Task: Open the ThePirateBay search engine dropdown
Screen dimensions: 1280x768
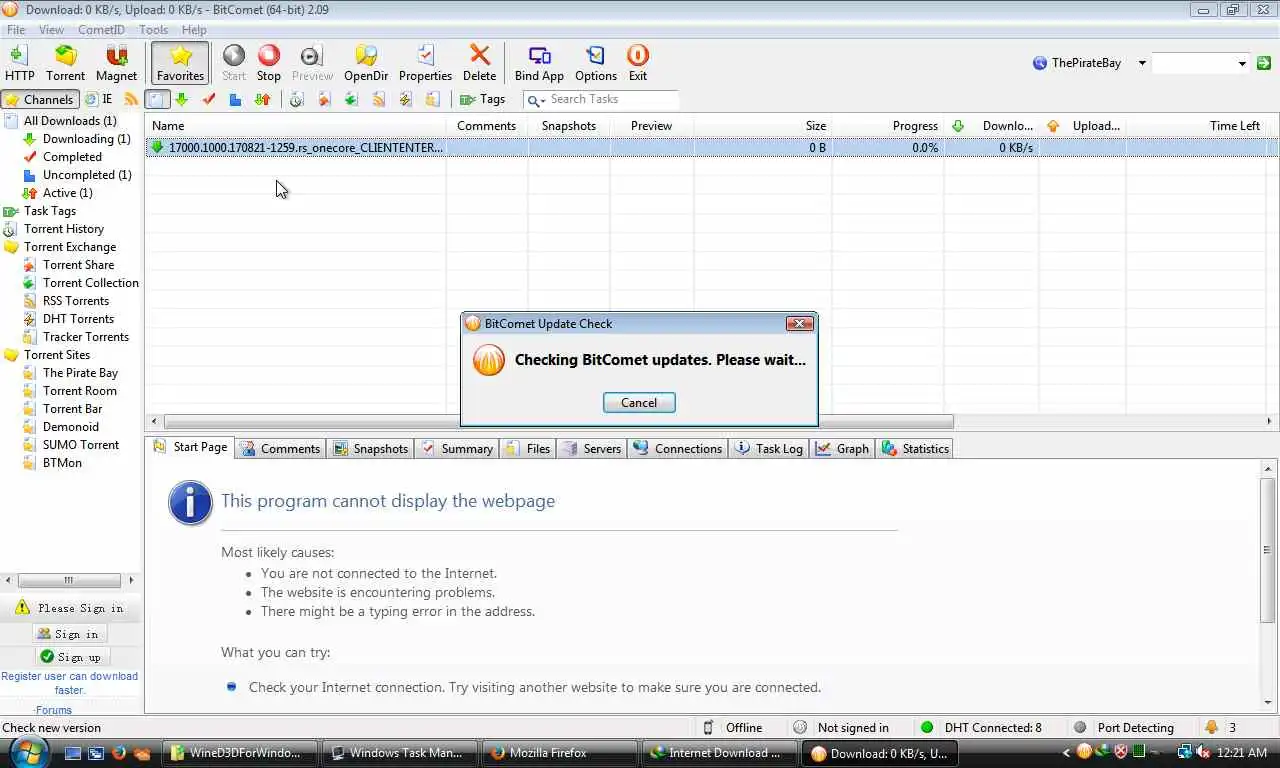Action: 1142,63
